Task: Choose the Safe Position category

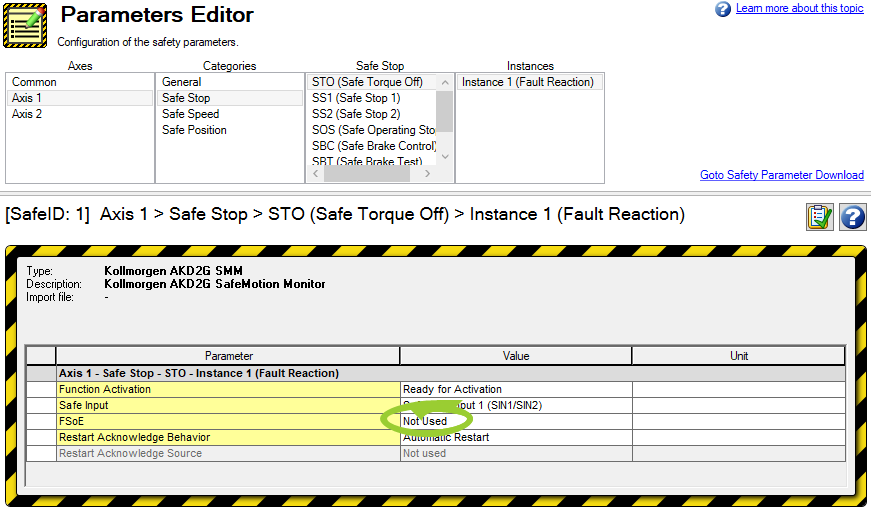Action: click(x=229, y=130)
